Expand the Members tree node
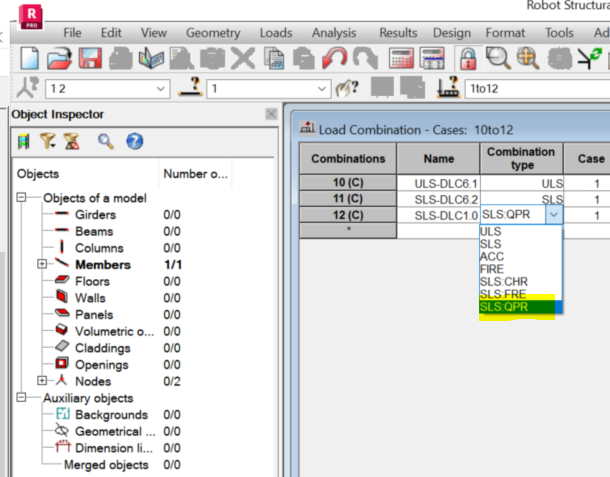This screenshot has height=477, width=610. pos(42,264)
